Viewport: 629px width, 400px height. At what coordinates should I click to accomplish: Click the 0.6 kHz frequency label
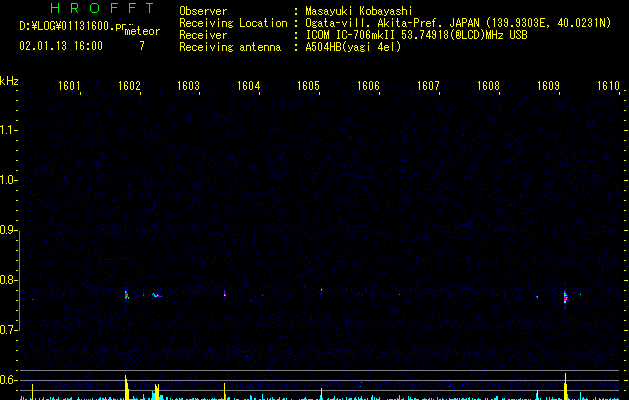pos(8,380)
